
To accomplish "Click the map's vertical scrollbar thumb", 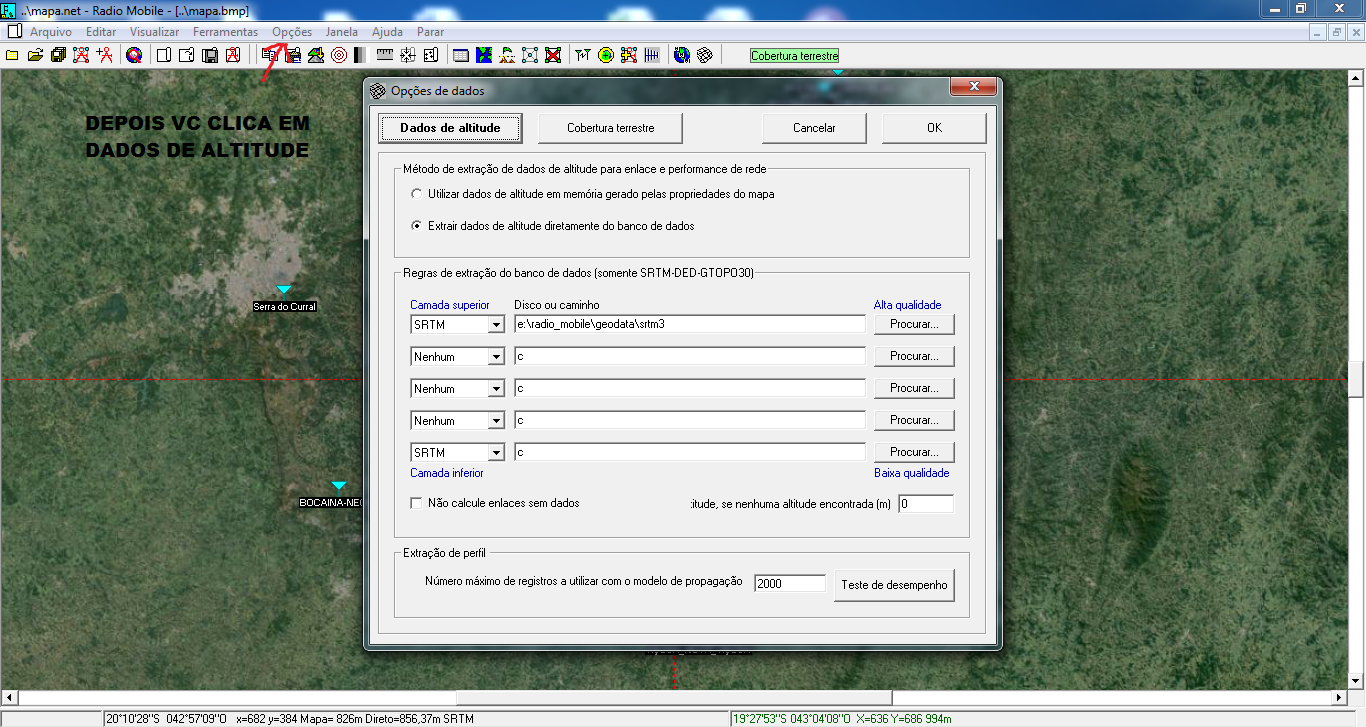I will tap(1356, 379).
